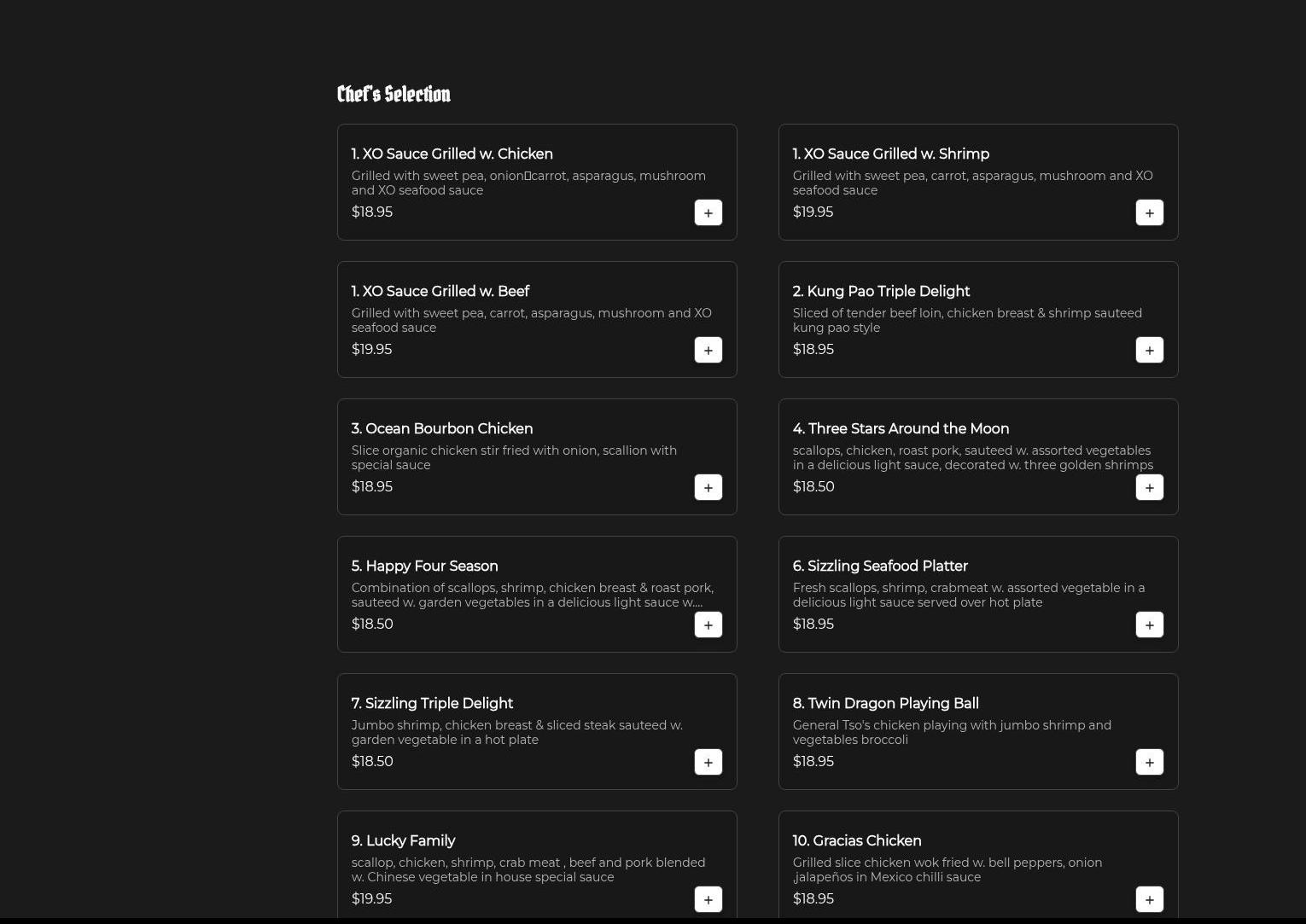Click the "Grilled slice chicken wok fried" description
The height and width of the screenshot is (924, 1306).
[x=947, y=869]
